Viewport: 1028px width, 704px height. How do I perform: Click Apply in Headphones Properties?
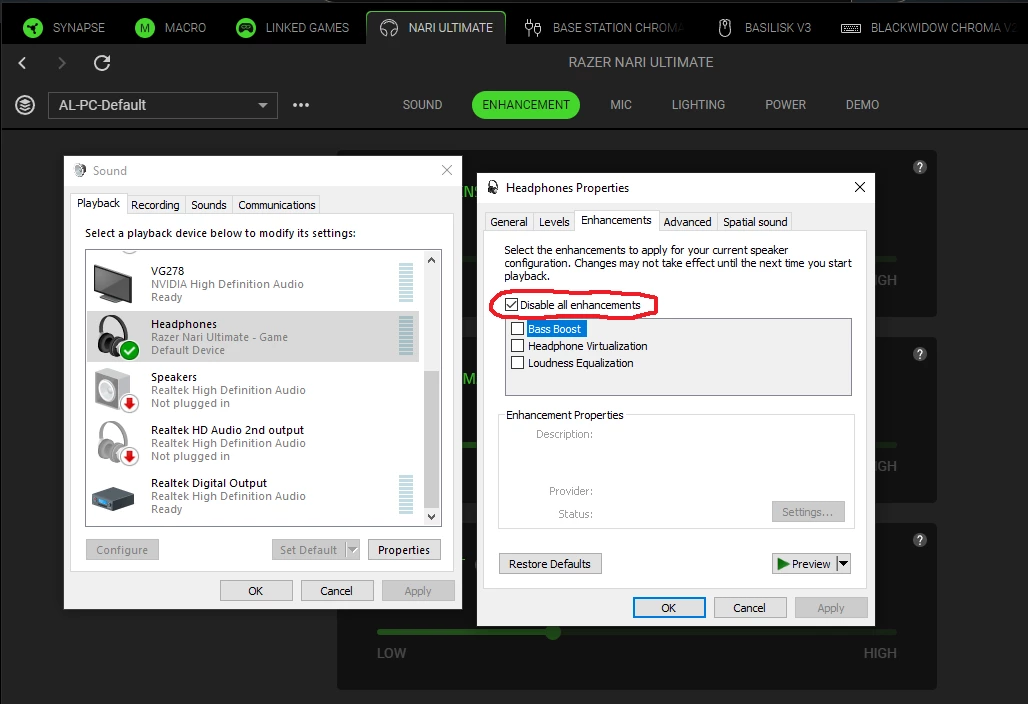[831, 608]
